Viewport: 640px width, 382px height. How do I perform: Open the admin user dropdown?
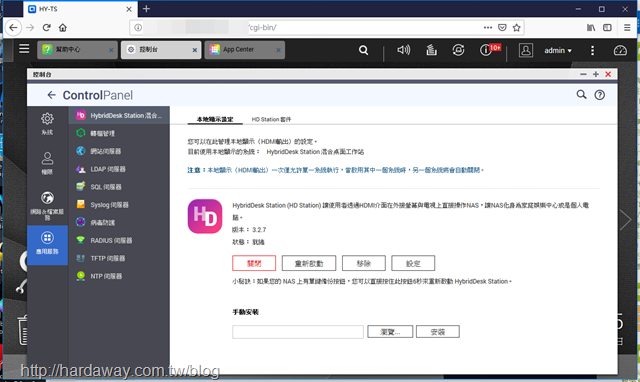[x=558, y=51]
